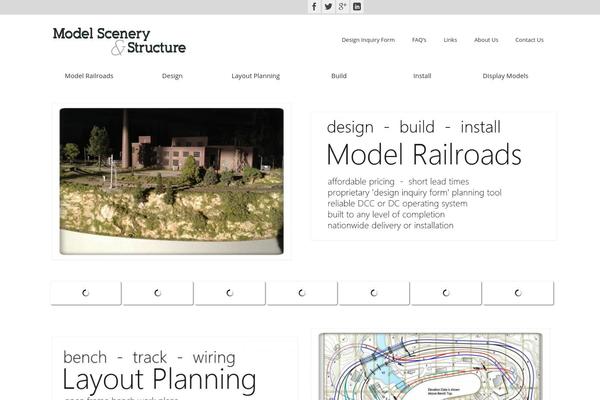Click the Model Scenery & Structure logo

click(x=119, y=41)
